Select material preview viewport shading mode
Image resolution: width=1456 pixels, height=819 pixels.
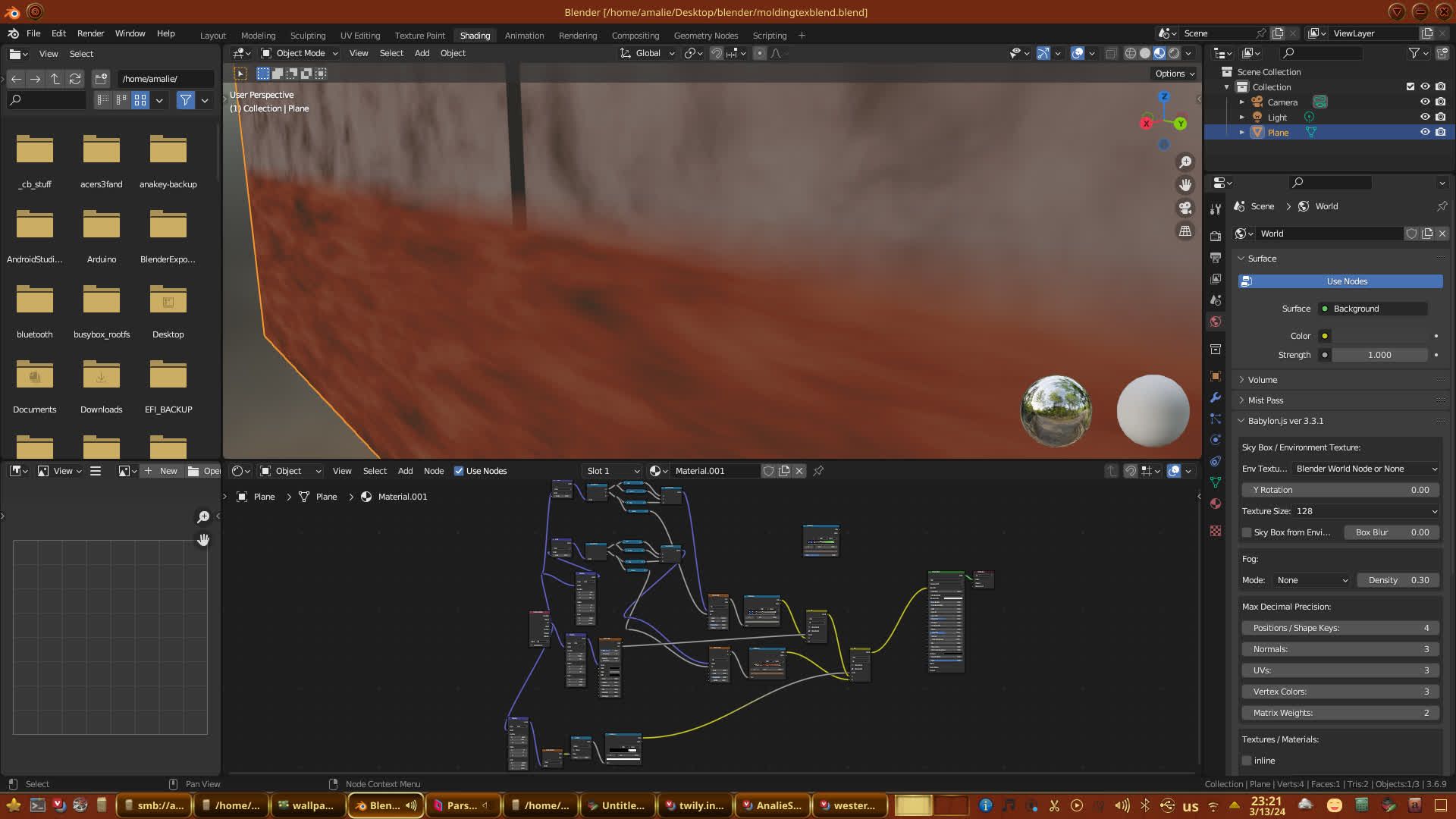(1159, 53)
